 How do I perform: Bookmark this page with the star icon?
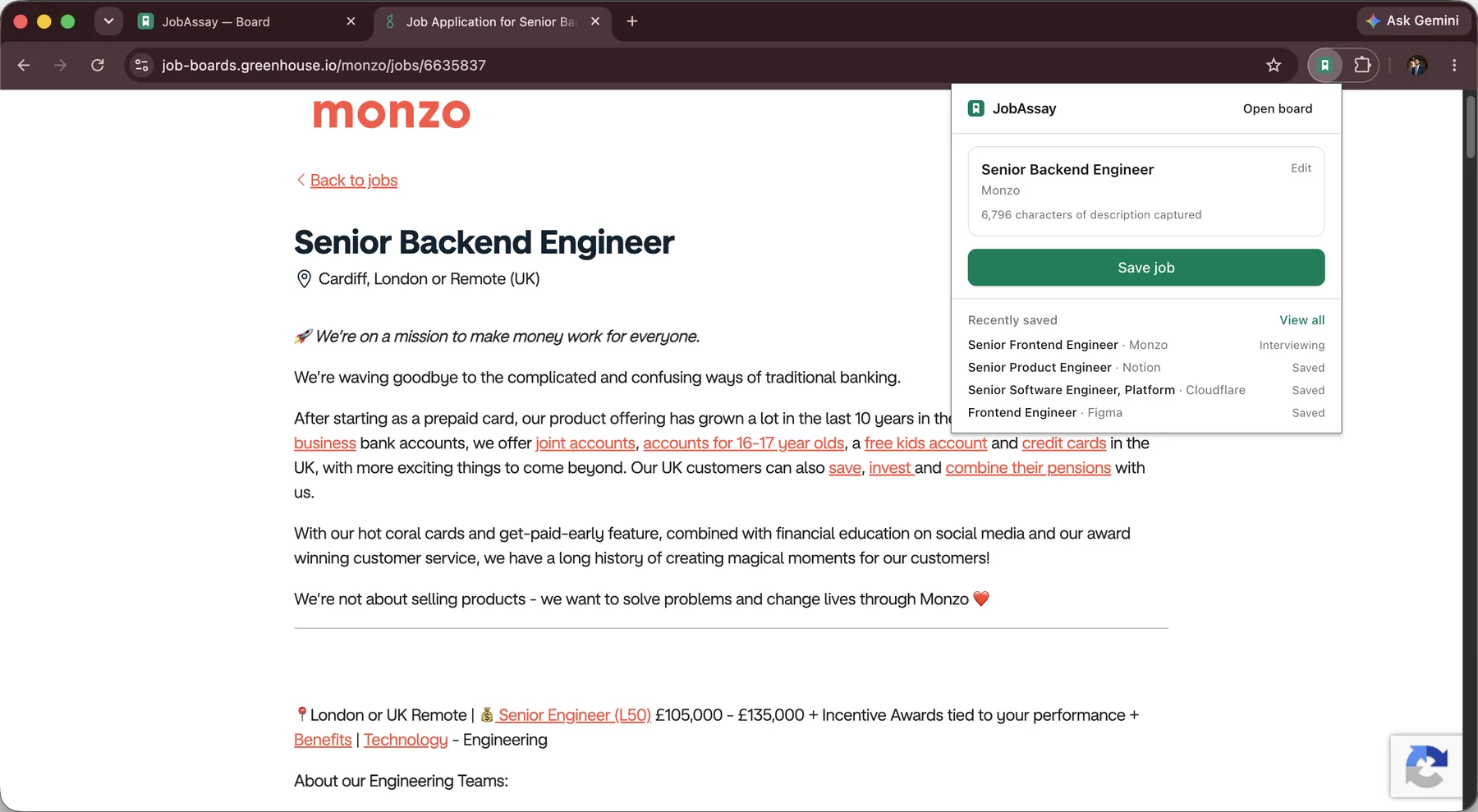pyautogui.click(x=1274, y=65)
